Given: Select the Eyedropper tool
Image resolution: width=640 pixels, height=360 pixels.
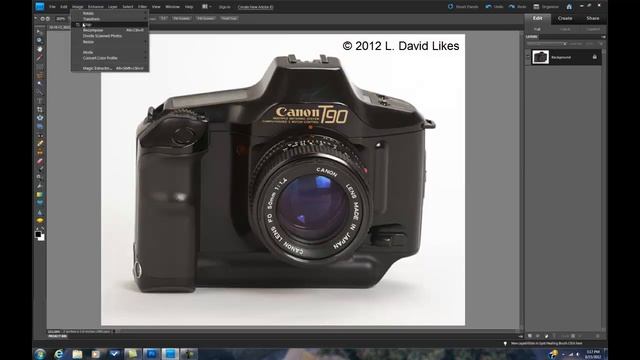Looking at the screenshot, I should pyautogui.click(x=40, y=58).
